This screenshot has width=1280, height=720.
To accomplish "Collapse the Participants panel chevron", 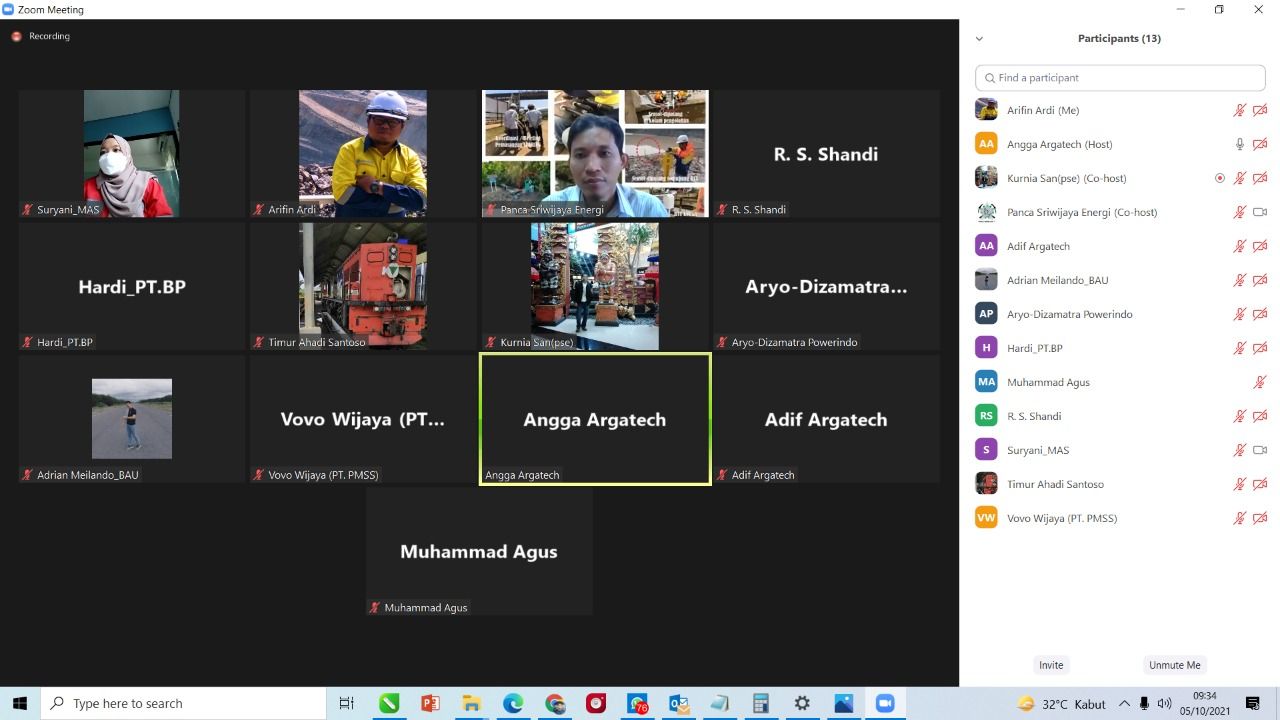I will tap(979, 39).
